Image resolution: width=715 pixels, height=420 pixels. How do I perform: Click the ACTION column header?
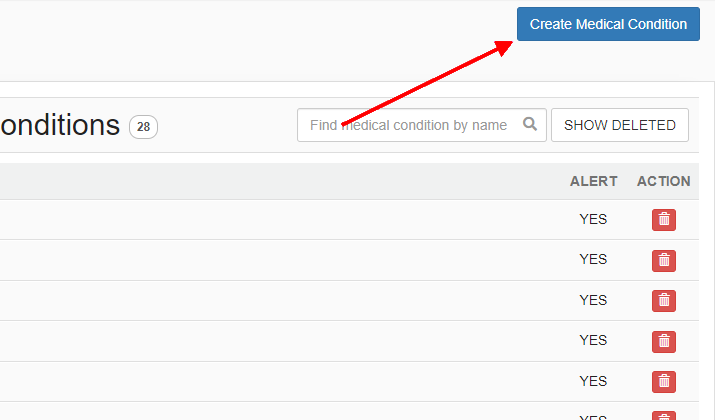point(663,181)
